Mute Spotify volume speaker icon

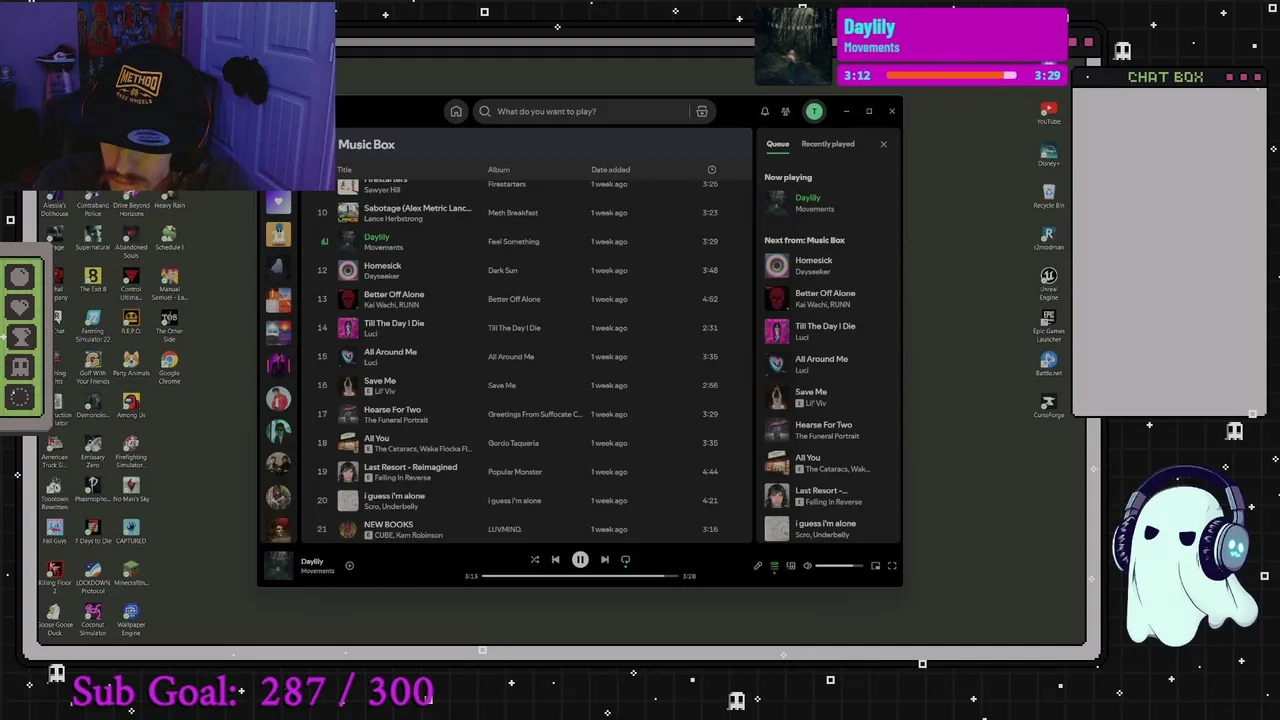click(807, 566)
